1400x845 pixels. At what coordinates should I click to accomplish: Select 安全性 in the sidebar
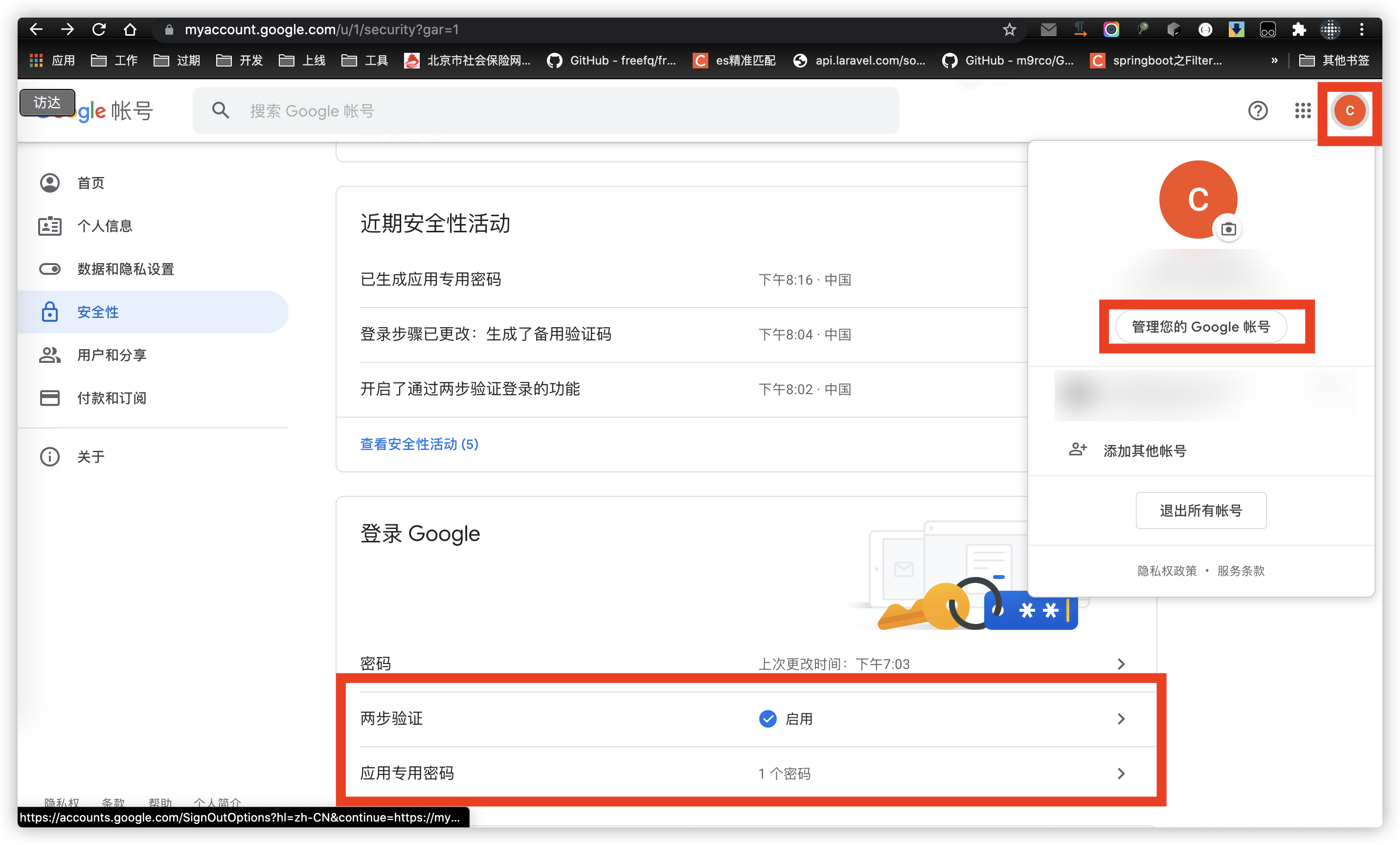[154, 312]
